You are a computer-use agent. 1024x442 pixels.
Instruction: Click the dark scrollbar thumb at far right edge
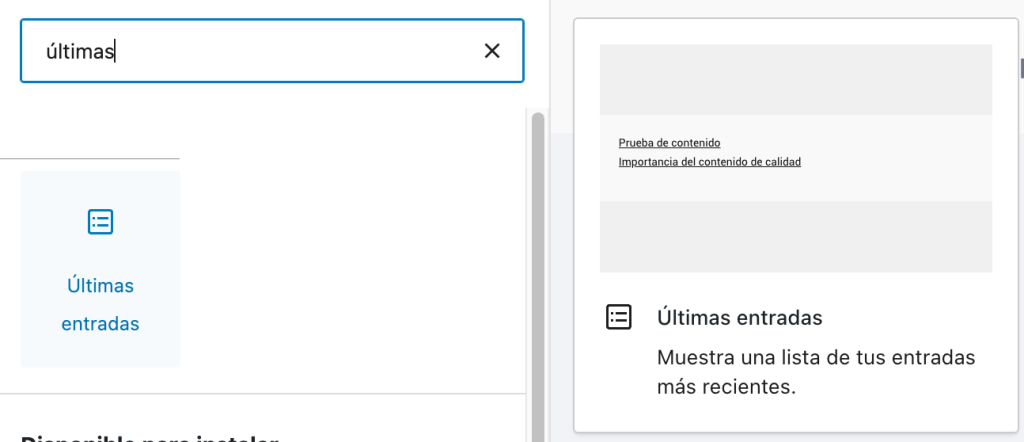click(1021, 68)
